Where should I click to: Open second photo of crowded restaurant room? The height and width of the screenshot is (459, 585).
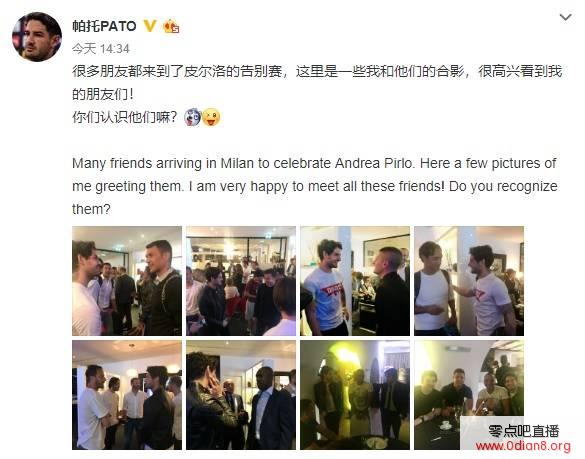[x=241, y=281]
